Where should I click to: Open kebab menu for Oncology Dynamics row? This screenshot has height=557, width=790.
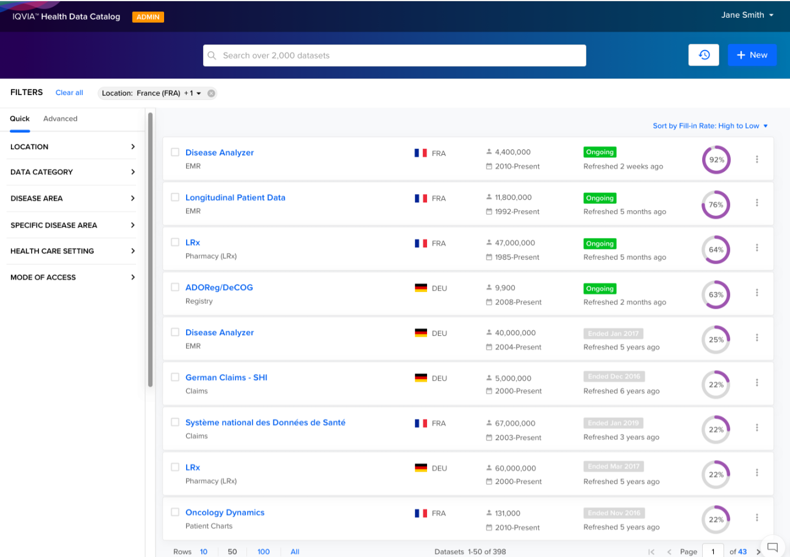pos(757,517)
